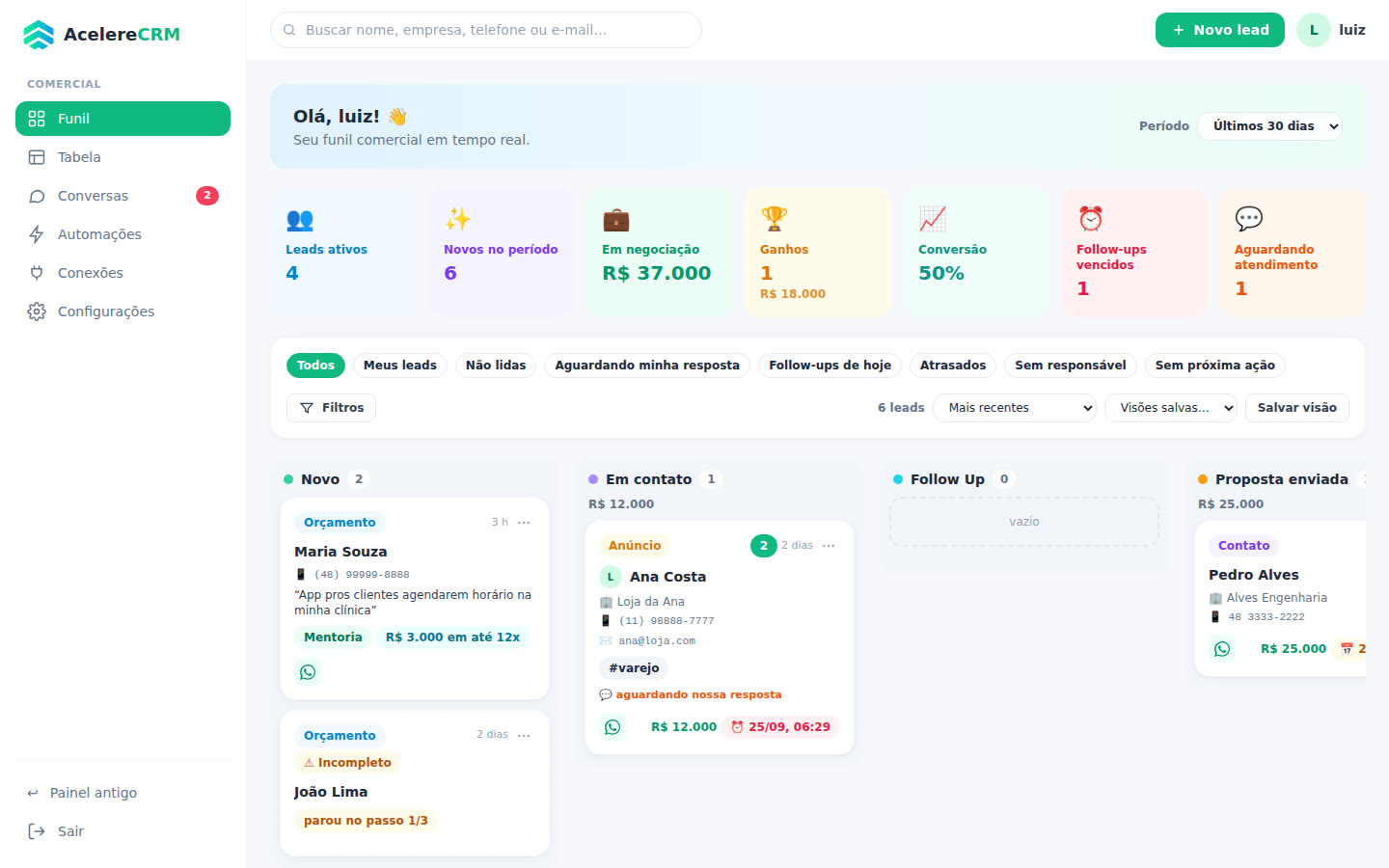Select the Todos filter chip
The height and width of the screenshot is (868, 1389).
(315, 366)
